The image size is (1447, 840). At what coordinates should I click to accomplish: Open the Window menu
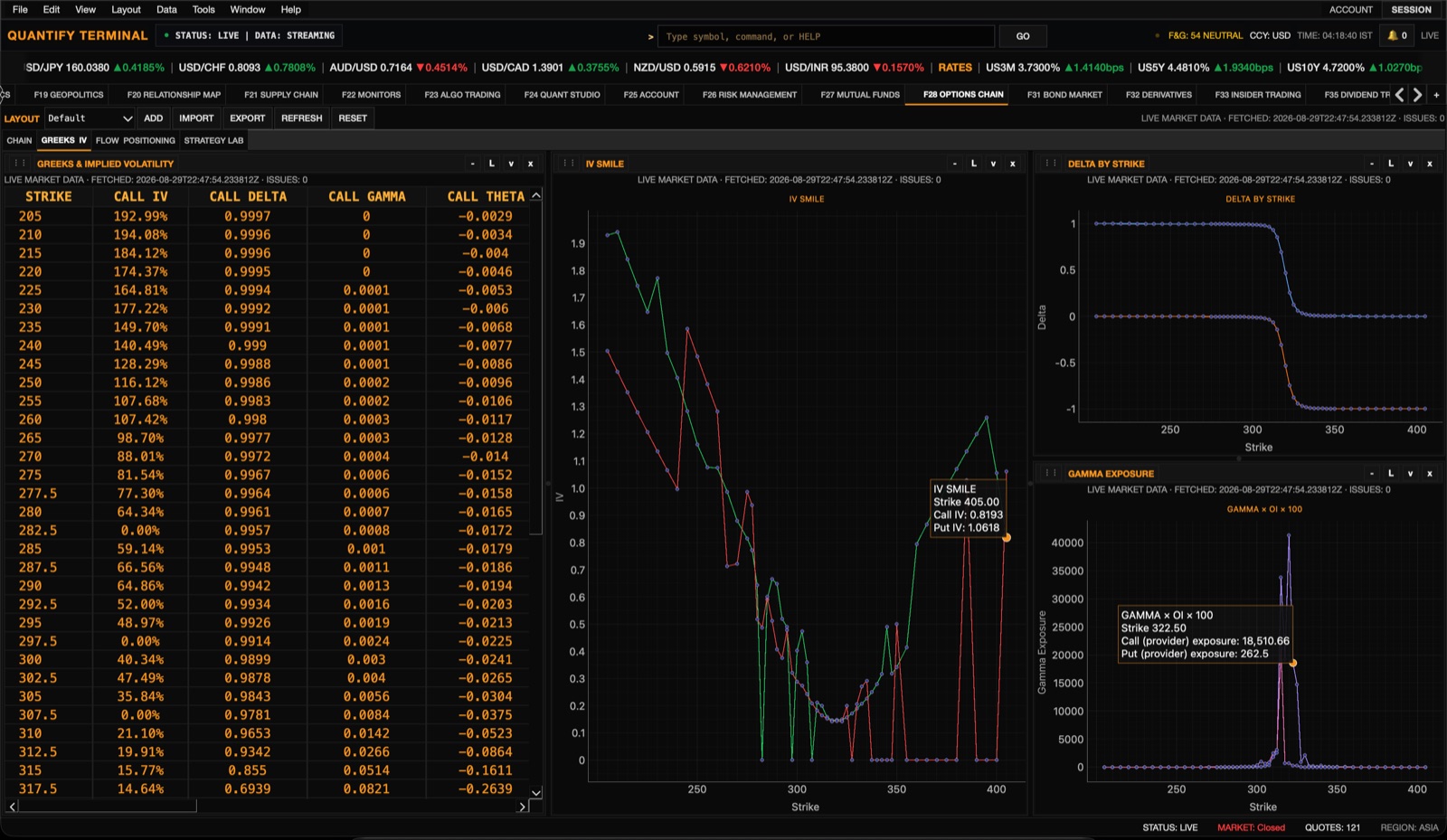tap(247, 9)
